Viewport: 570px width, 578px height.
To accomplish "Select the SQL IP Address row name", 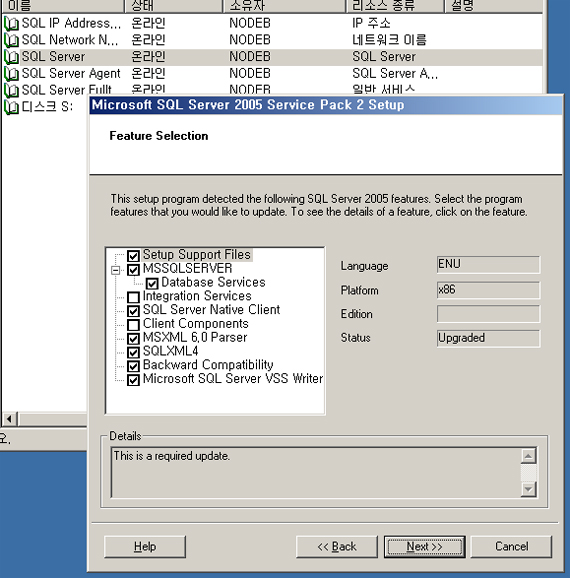I will click(71, 23).
